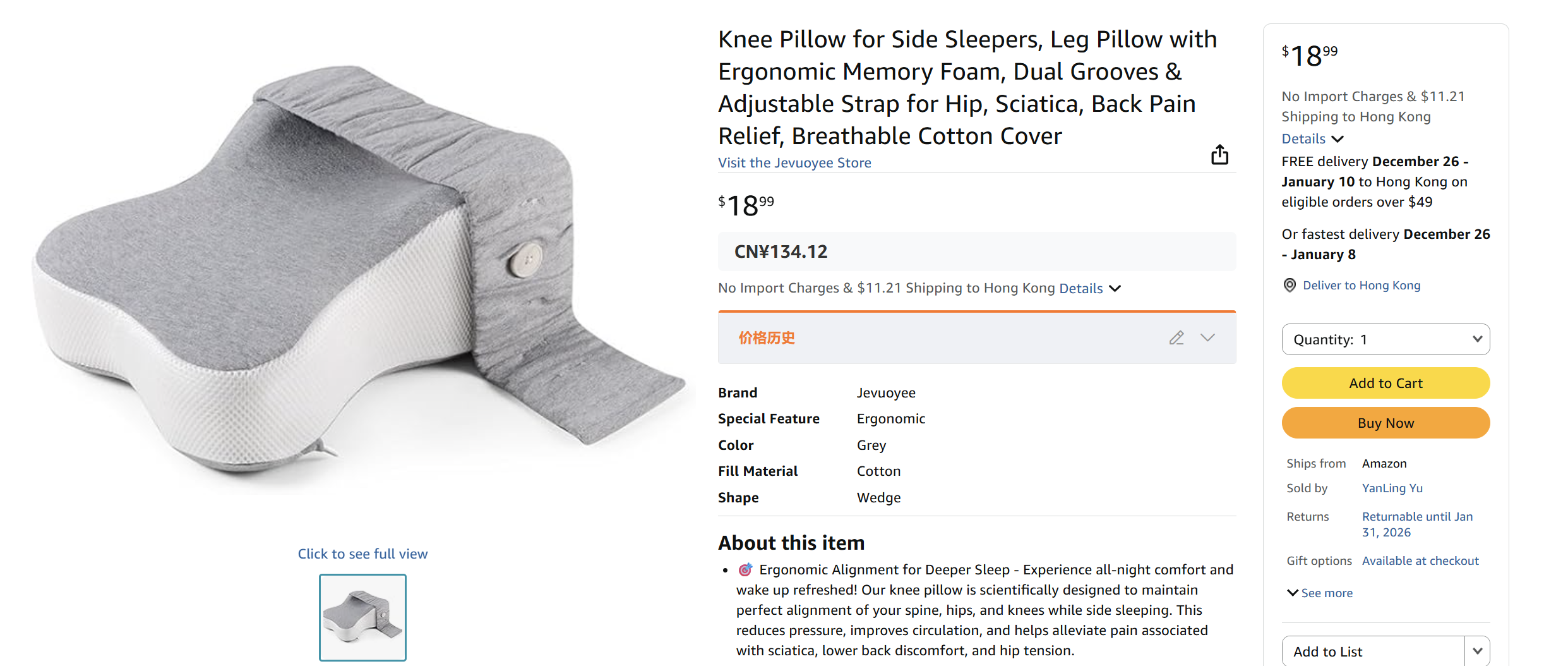Click to see full view of the pillow
The width and height of the screenshot is (1568, 666).
362,553
